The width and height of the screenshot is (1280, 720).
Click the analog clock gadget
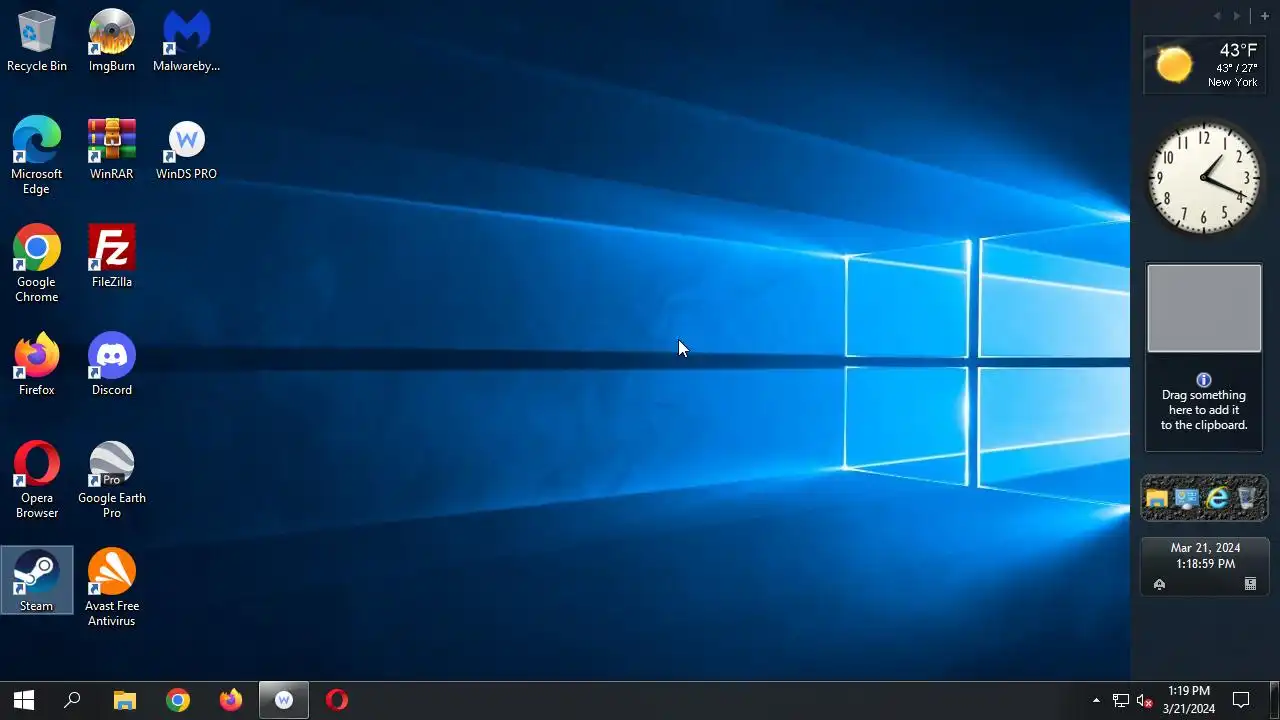pos(1204,179)
